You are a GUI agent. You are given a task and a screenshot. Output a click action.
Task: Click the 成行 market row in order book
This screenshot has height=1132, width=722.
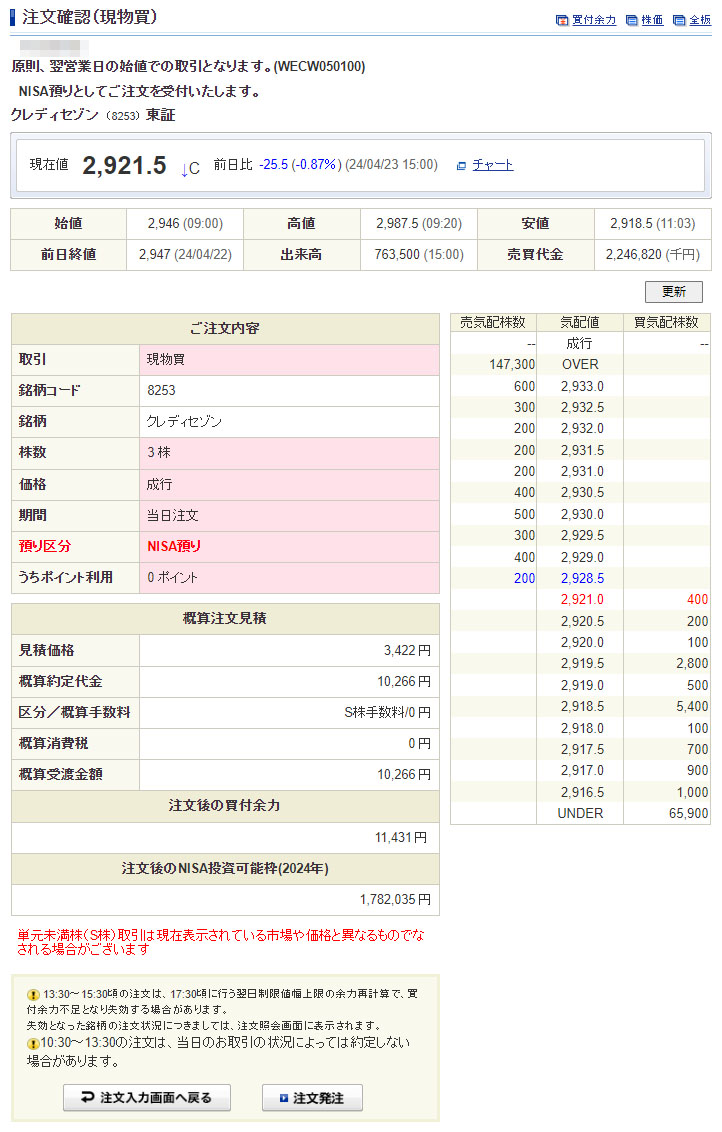point(580,343)
